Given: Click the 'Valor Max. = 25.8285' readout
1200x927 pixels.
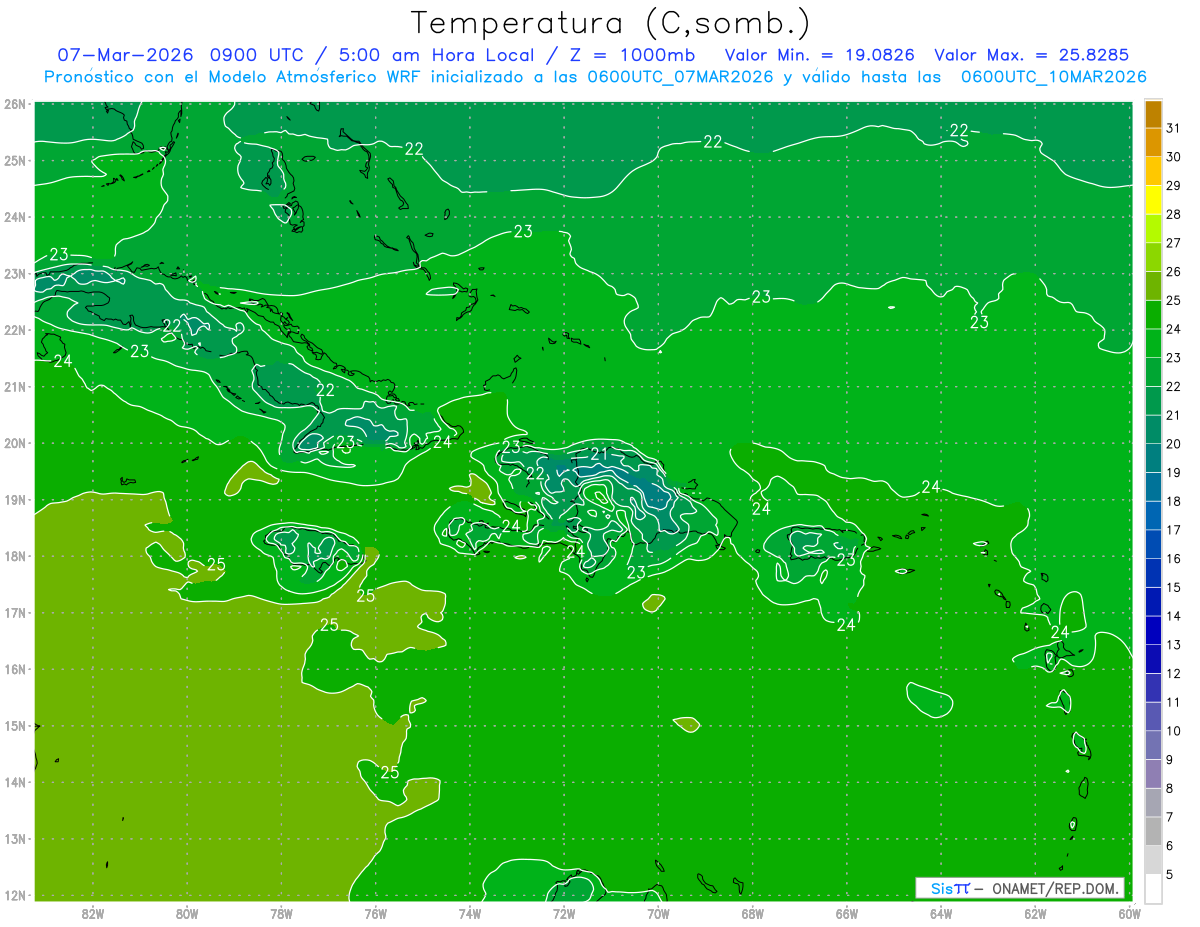Looking at the screenshot, I should pyautogui.click(x=1033, y=55).
